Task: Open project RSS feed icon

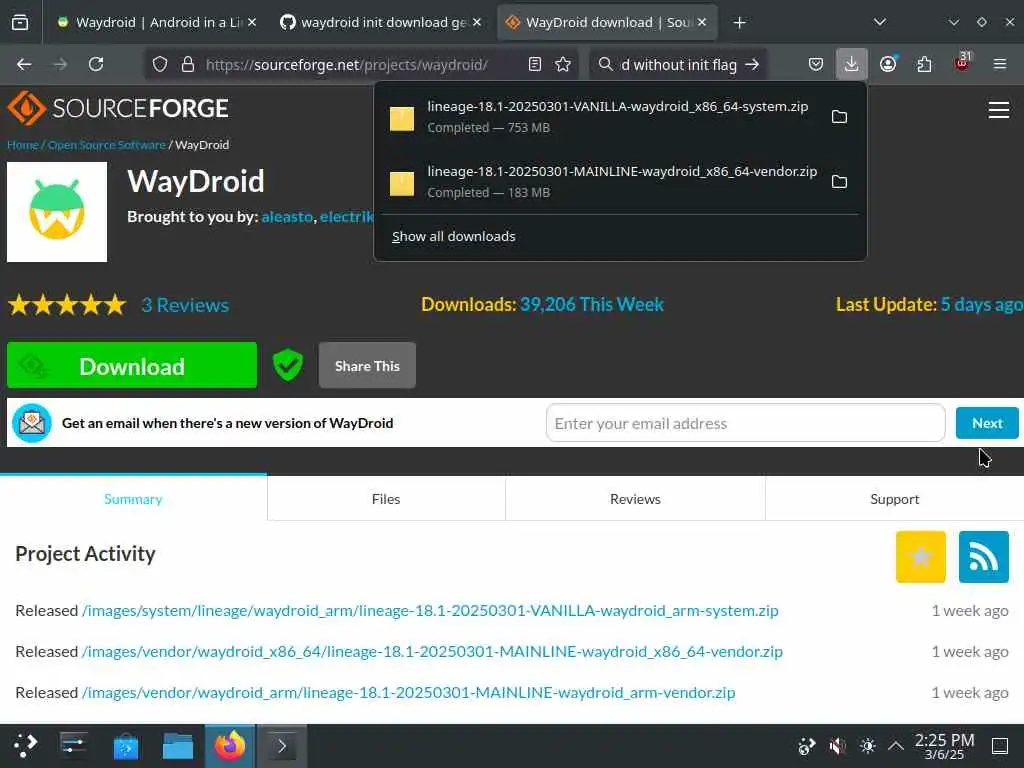Action: [984, 557]
